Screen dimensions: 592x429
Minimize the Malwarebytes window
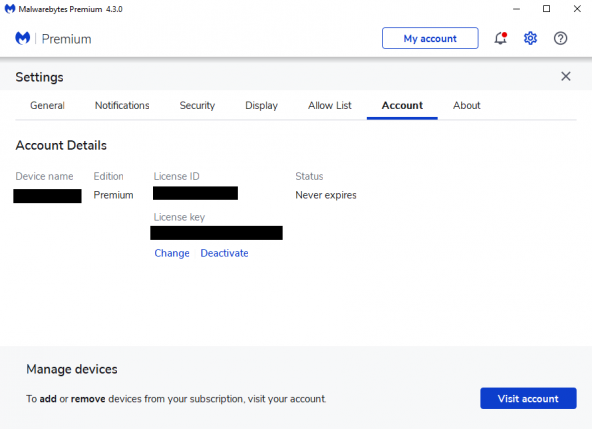[x=516, y=9]
